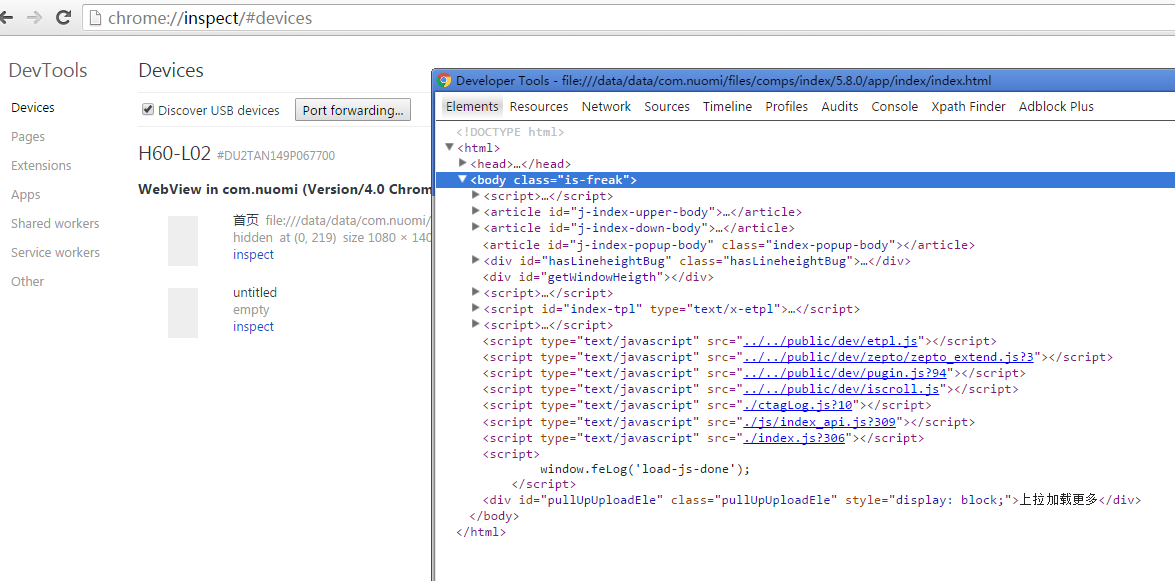Expand the index-tpl script node

click(476, 309)
